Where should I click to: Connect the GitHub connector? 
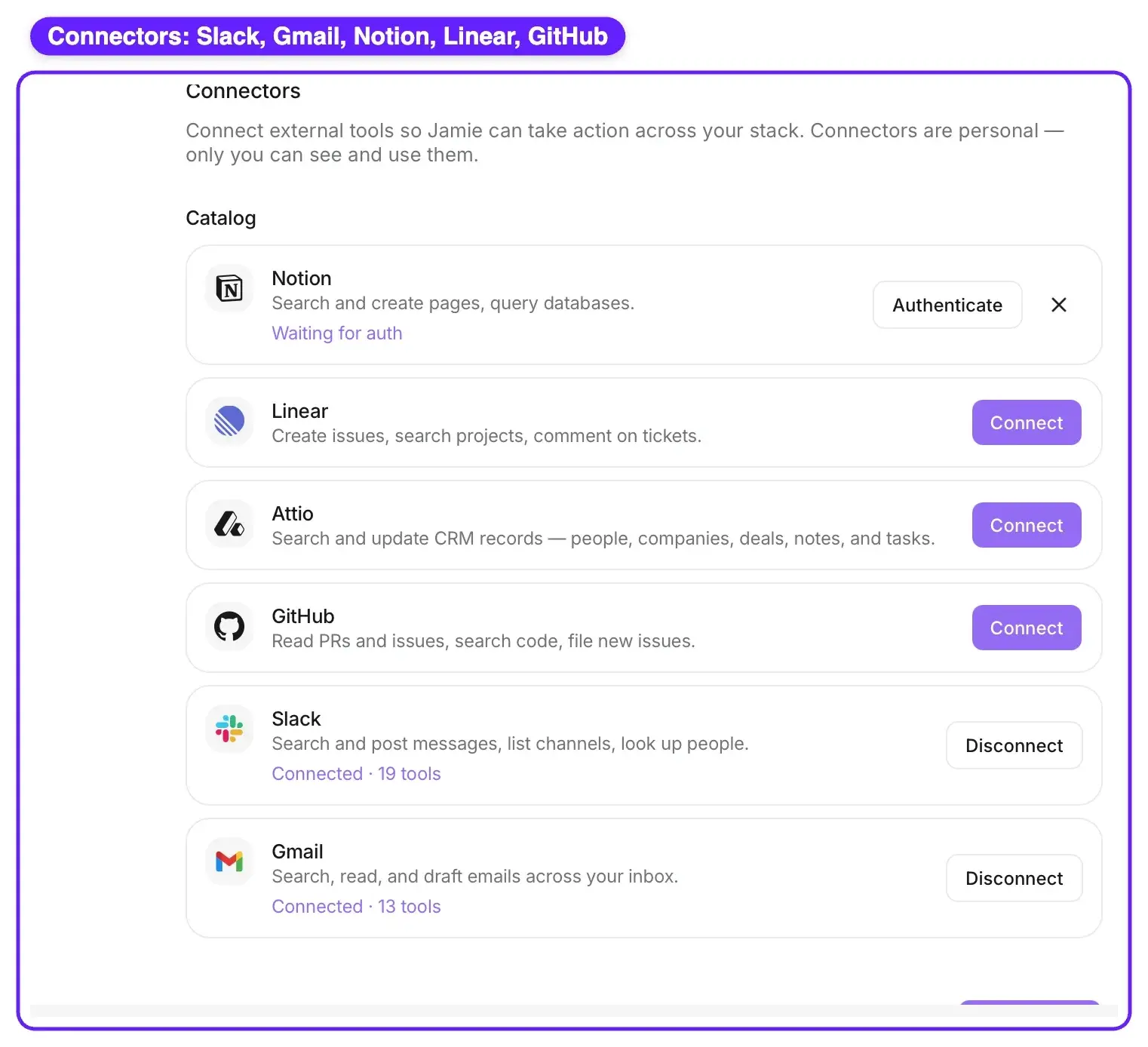(x=1027, y=628)
